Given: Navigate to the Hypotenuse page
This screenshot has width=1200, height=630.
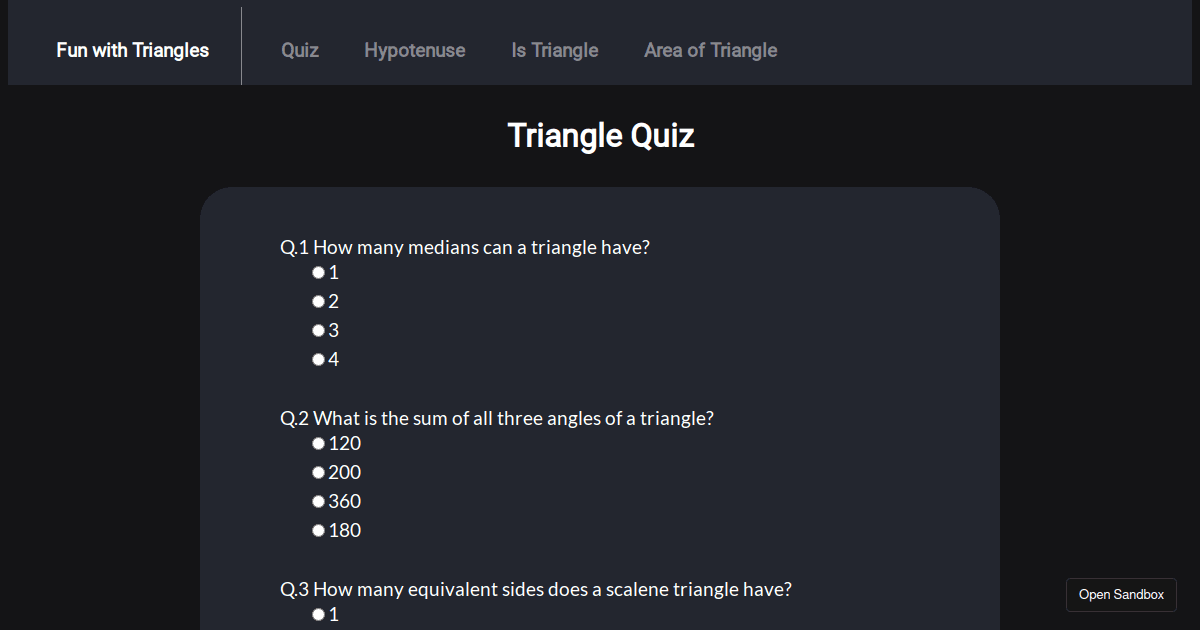Looking at the screenshot, I should tap(414, 50).
